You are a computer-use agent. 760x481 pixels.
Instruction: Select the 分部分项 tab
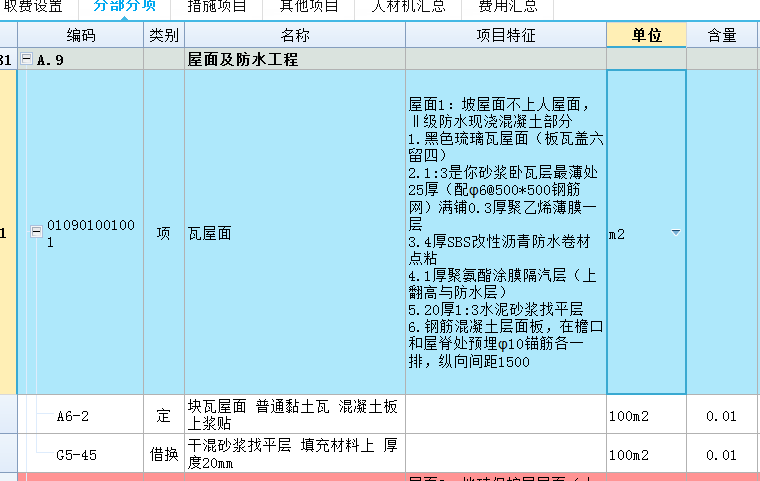[x=125, y=7]
